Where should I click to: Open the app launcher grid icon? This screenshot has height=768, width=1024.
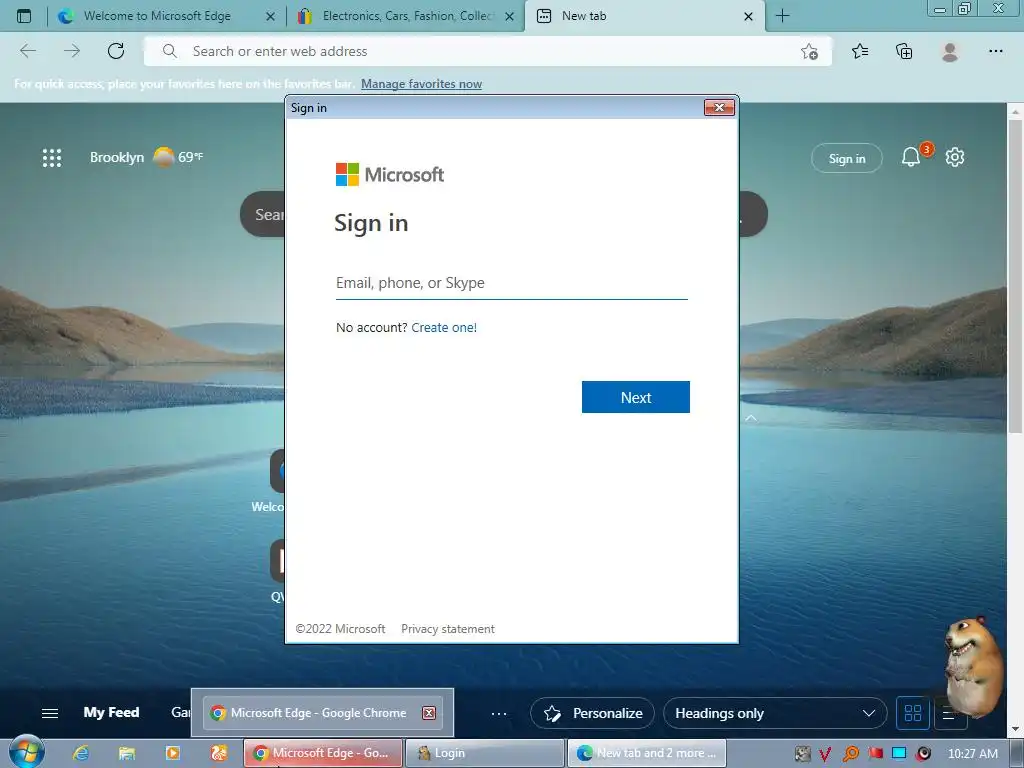[52, 157]
